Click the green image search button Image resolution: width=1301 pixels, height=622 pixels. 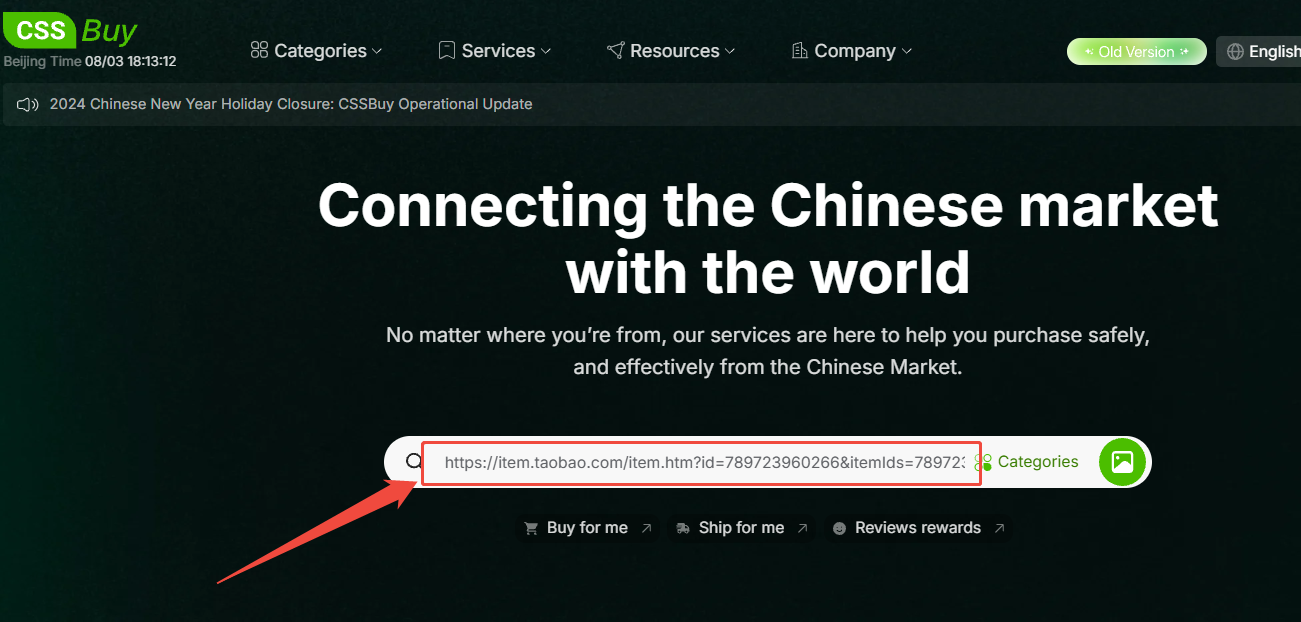point(1122,462)
